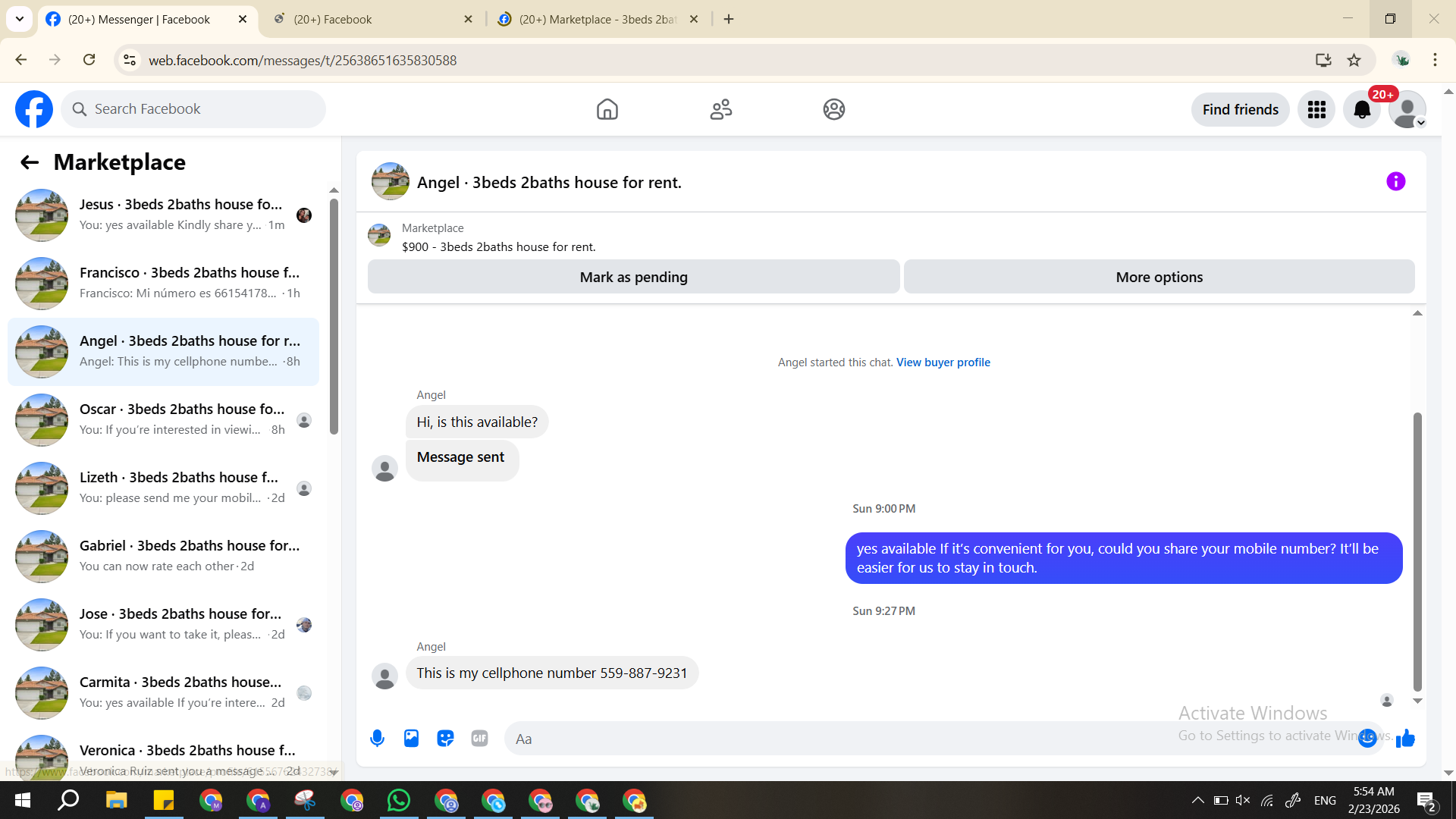This screenshot has width=1456, height=819.
Task: Open Chrome's three-dot menu
Action: (1435, 60)
